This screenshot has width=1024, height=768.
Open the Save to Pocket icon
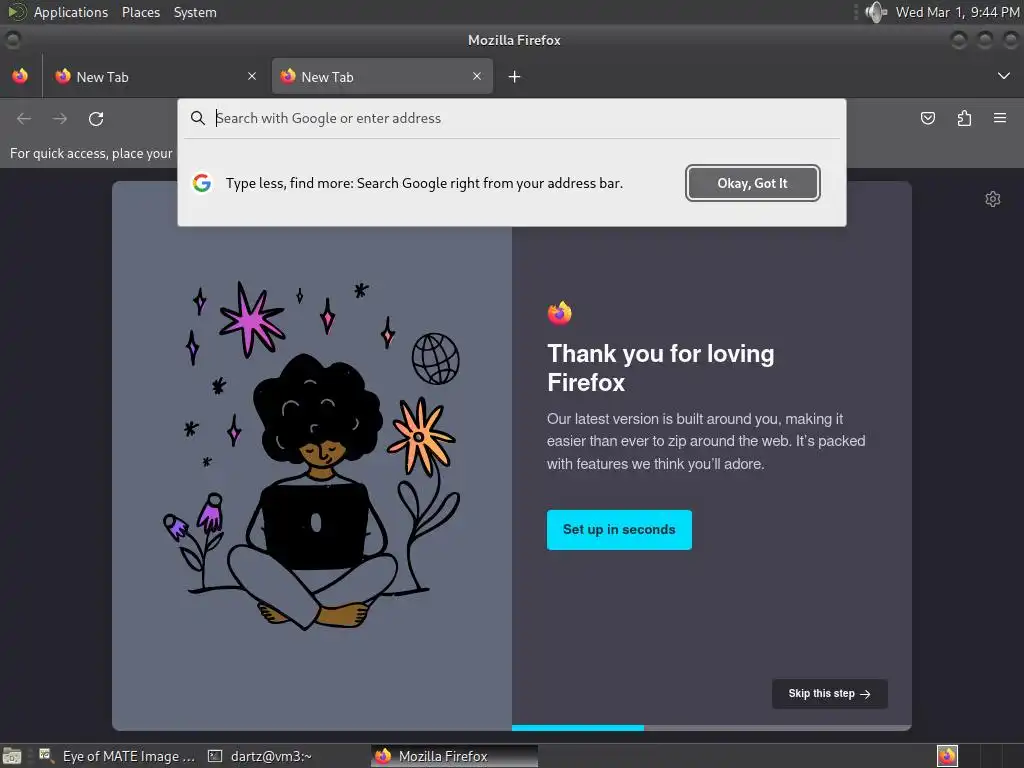pos(928,118)
